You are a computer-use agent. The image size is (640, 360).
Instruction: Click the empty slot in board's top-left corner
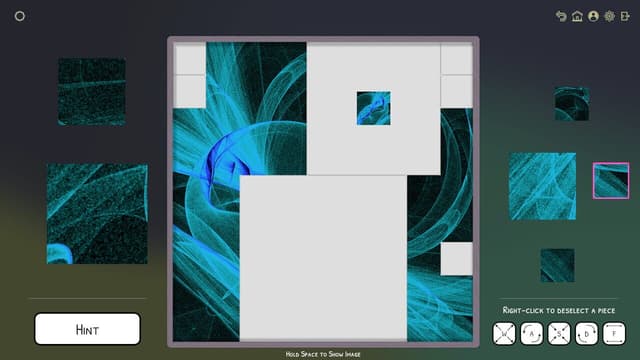190,59
